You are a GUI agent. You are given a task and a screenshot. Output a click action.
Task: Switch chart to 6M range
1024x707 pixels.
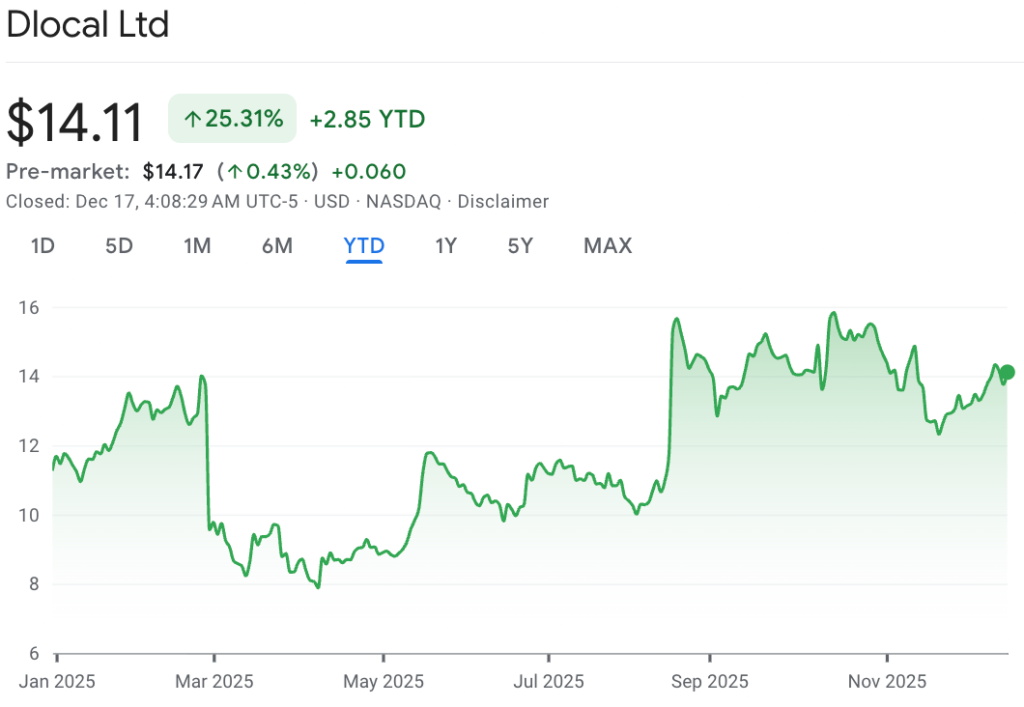277,245
